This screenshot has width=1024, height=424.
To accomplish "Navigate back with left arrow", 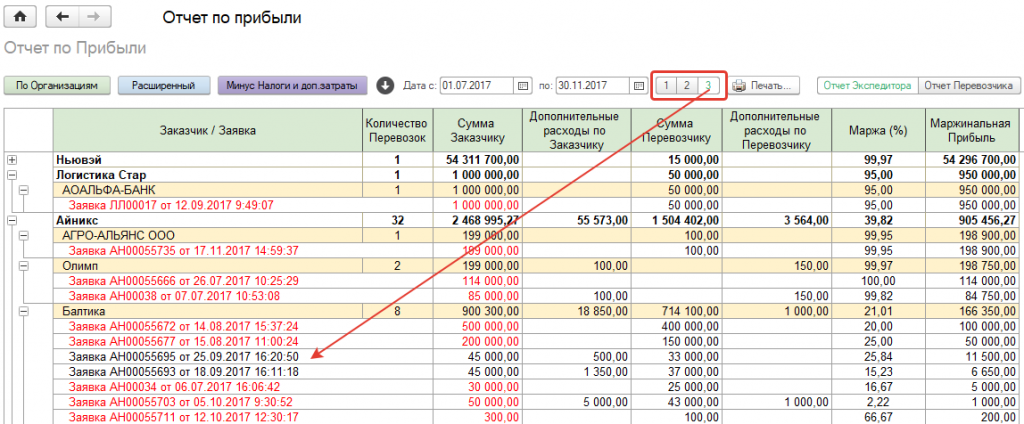I will 62,17.
